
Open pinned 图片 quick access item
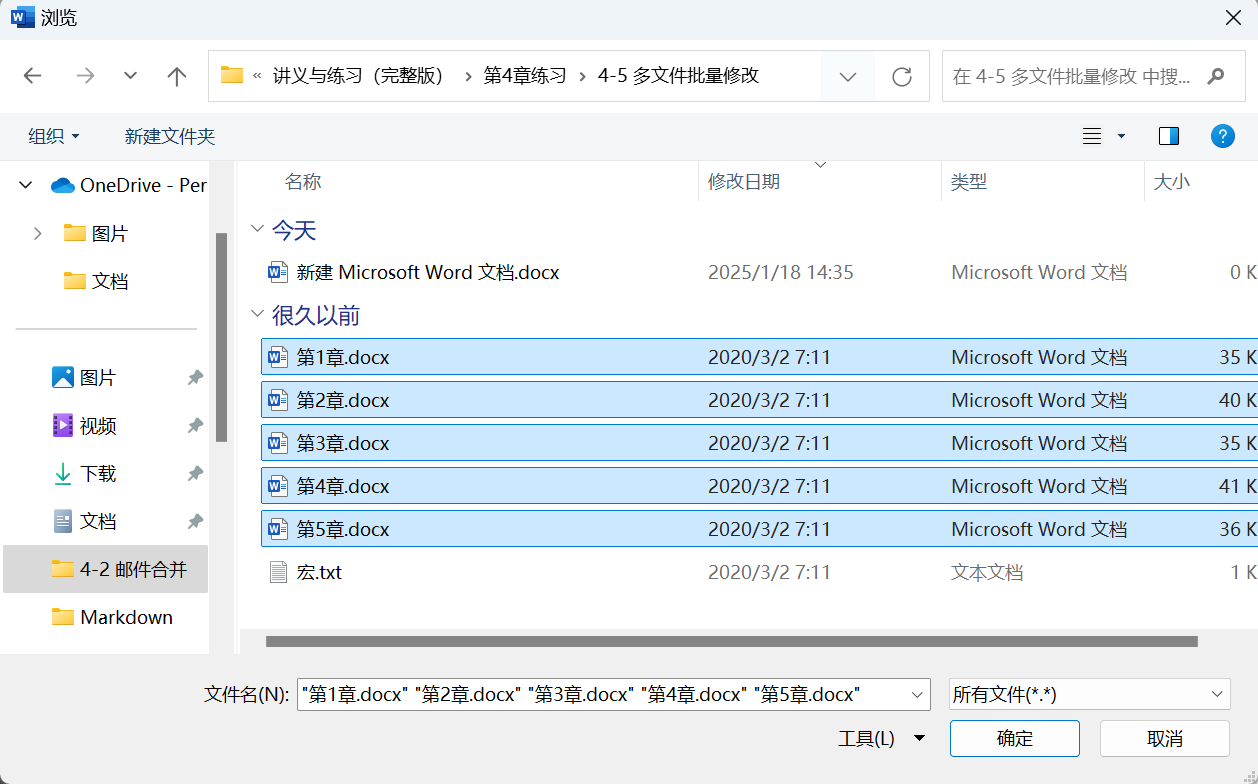tap(84, 377)
